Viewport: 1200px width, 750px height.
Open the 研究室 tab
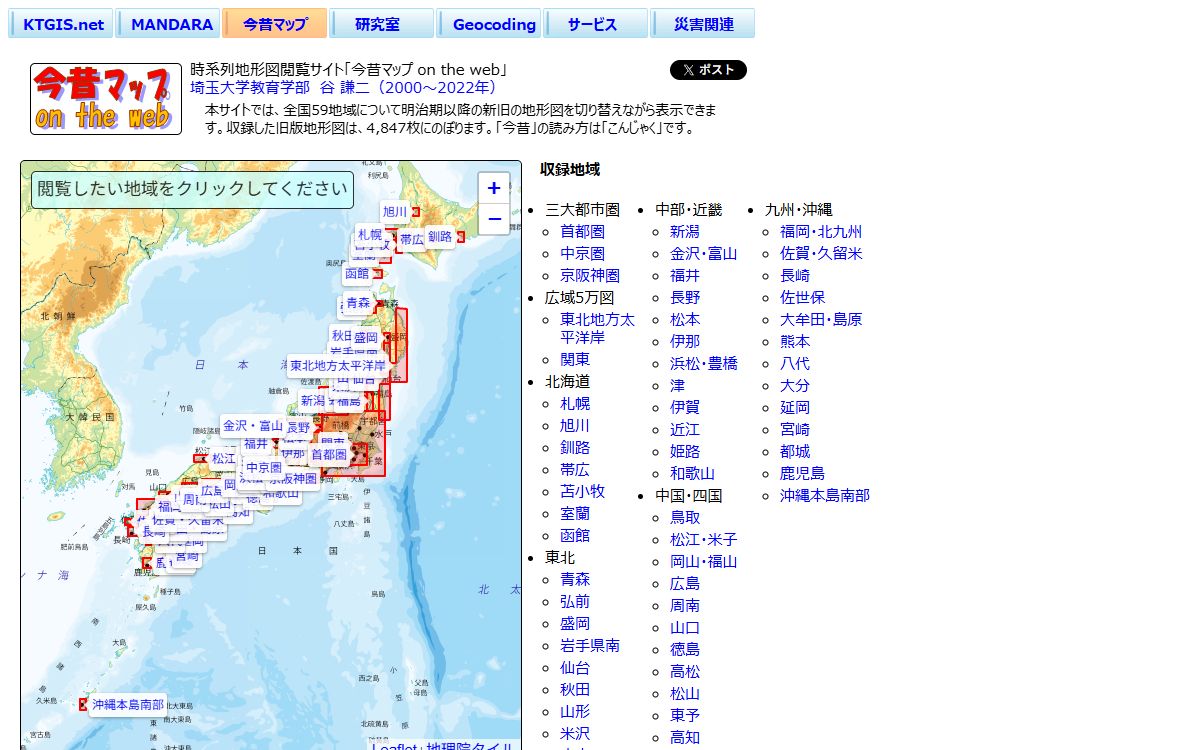coord(382,24)
